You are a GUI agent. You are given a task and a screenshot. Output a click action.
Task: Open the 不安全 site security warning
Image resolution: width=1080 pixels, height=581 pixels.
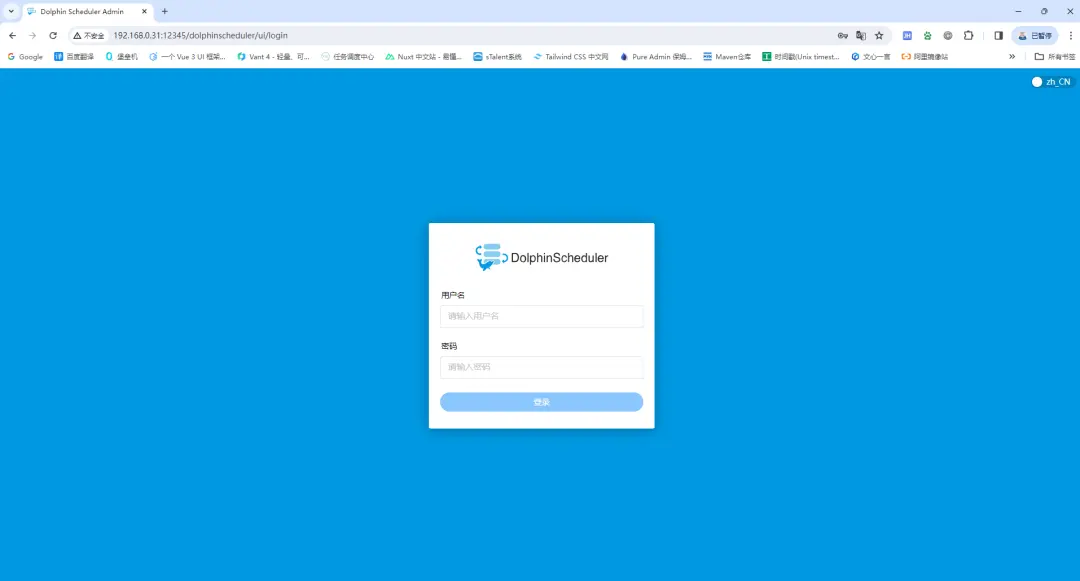pyautogui.click(x=89, y=36)
